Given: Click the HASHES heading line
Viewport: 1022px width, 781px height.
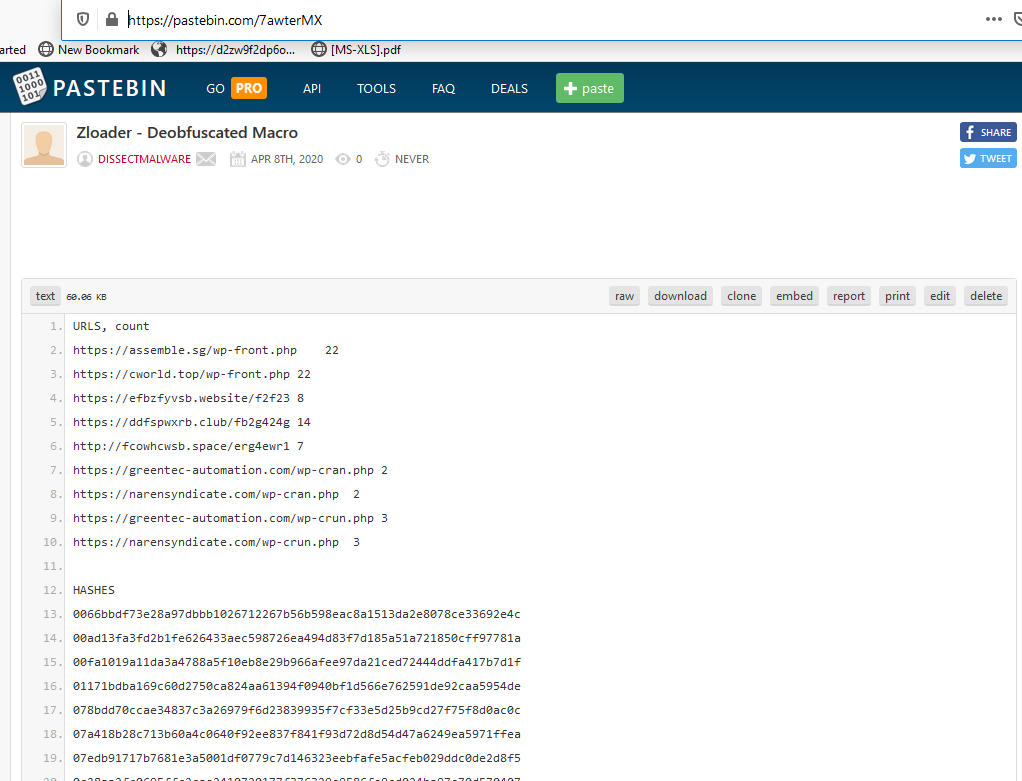Looking at the screenshot, I should pos(94,590).
